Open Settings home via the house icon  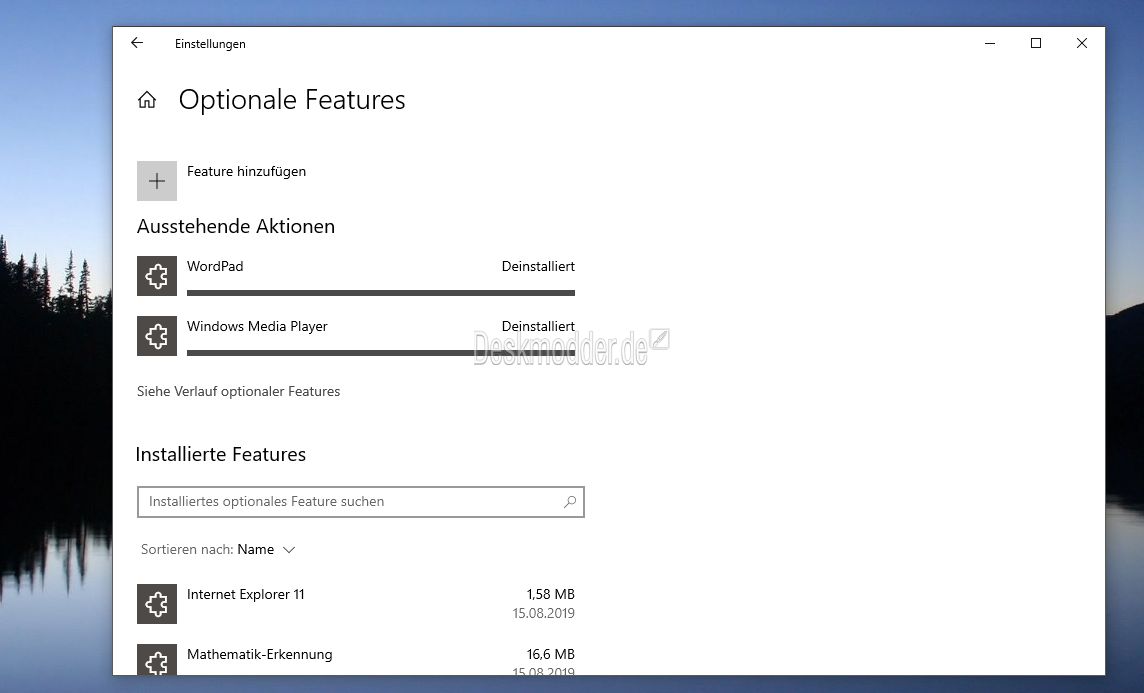point(147,100)
